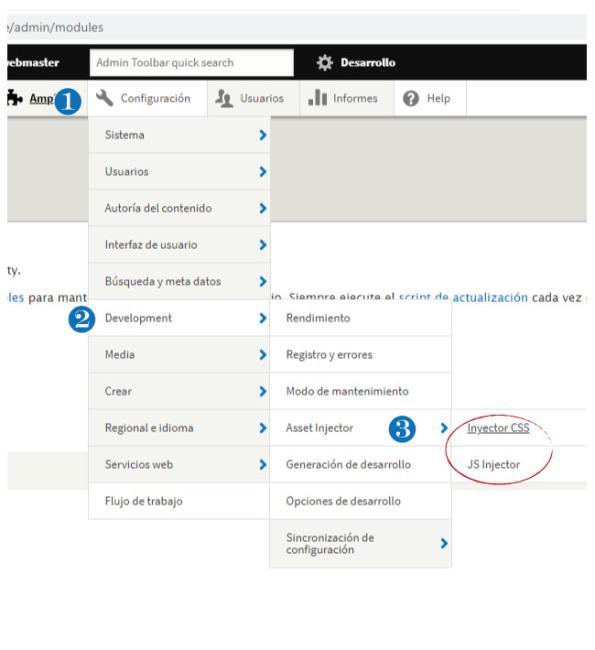595x650 pixels.
Task: Open Sincronización de configuración item
Action: pyautogui.click(x=360, y=543)
